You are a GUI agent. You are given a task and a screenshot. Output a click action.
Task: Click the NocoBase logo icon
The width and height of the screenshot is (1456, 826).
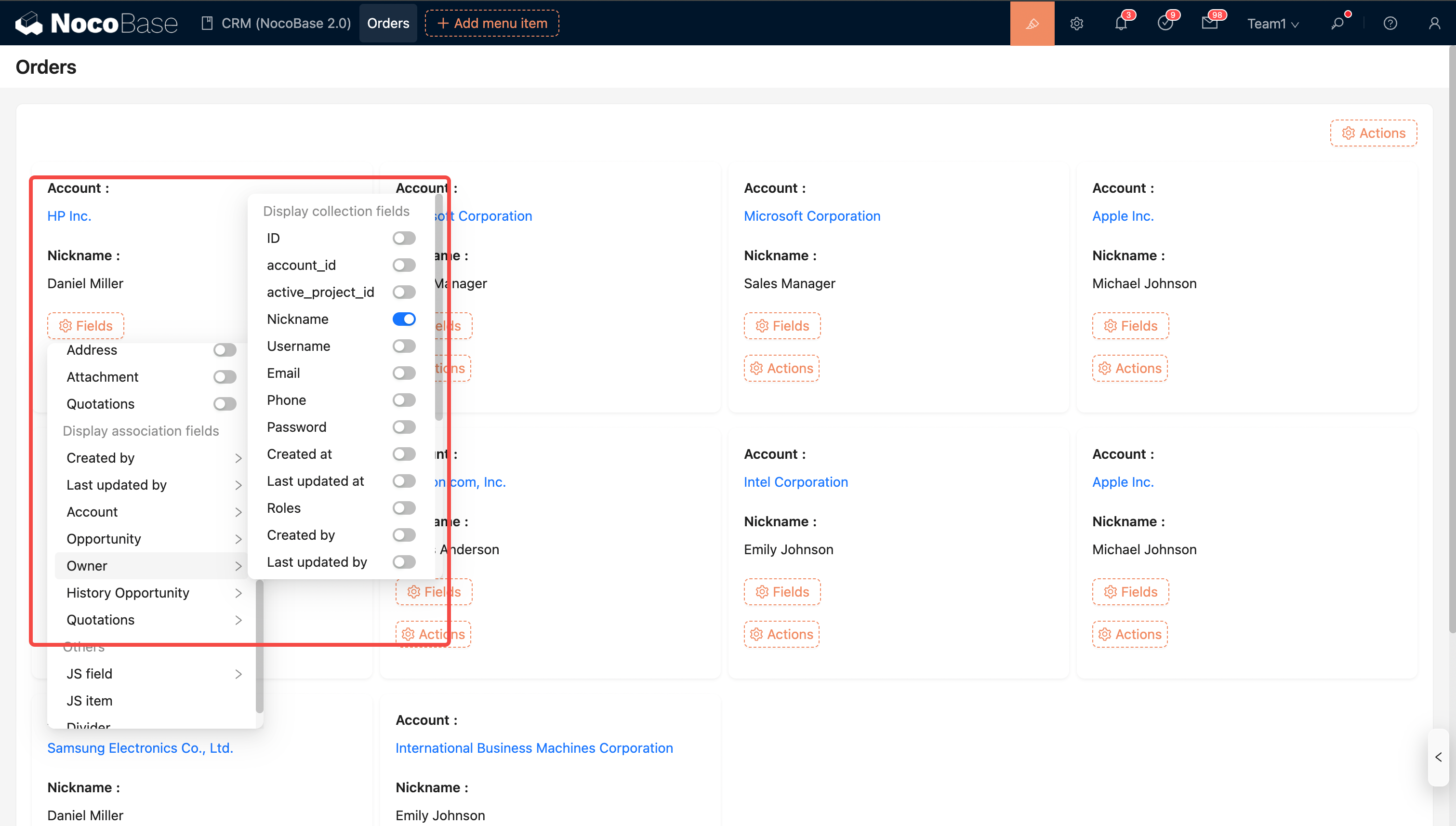(28, 23)
